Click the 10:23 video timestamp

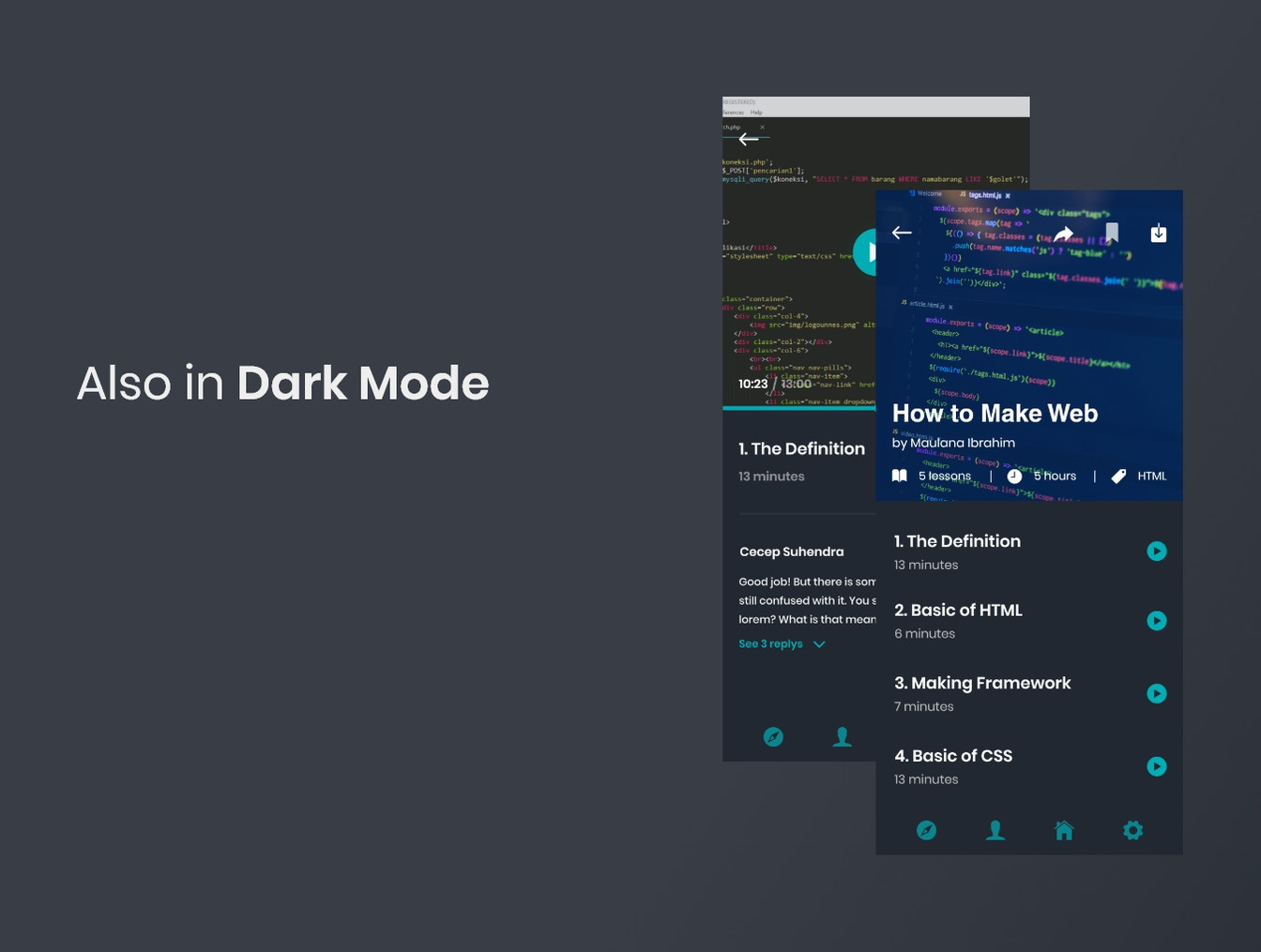[x=752, y=384]
